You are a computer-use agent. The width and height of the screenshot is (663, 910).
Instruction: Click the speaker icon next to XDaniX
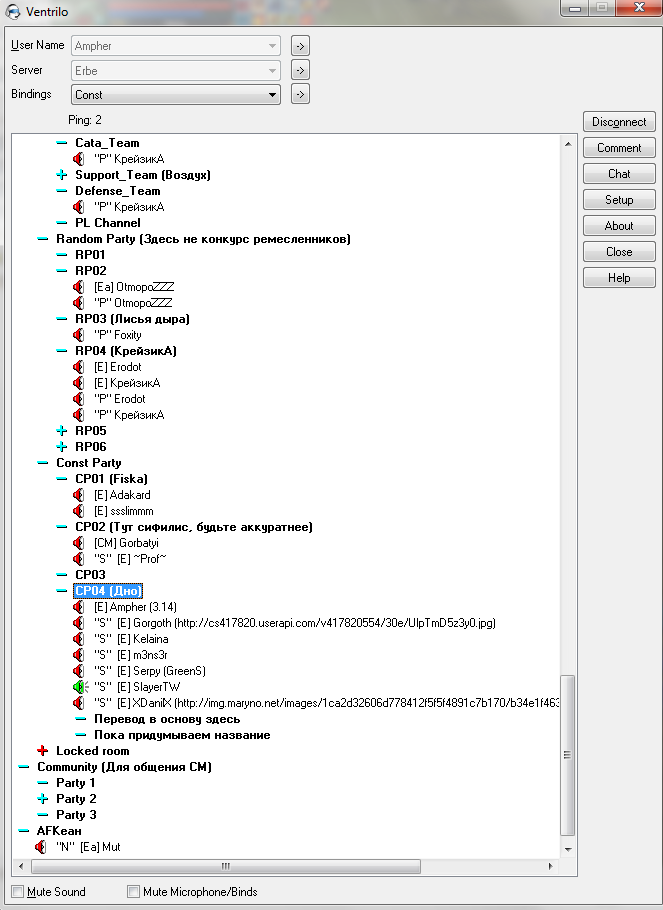(78, 703)
